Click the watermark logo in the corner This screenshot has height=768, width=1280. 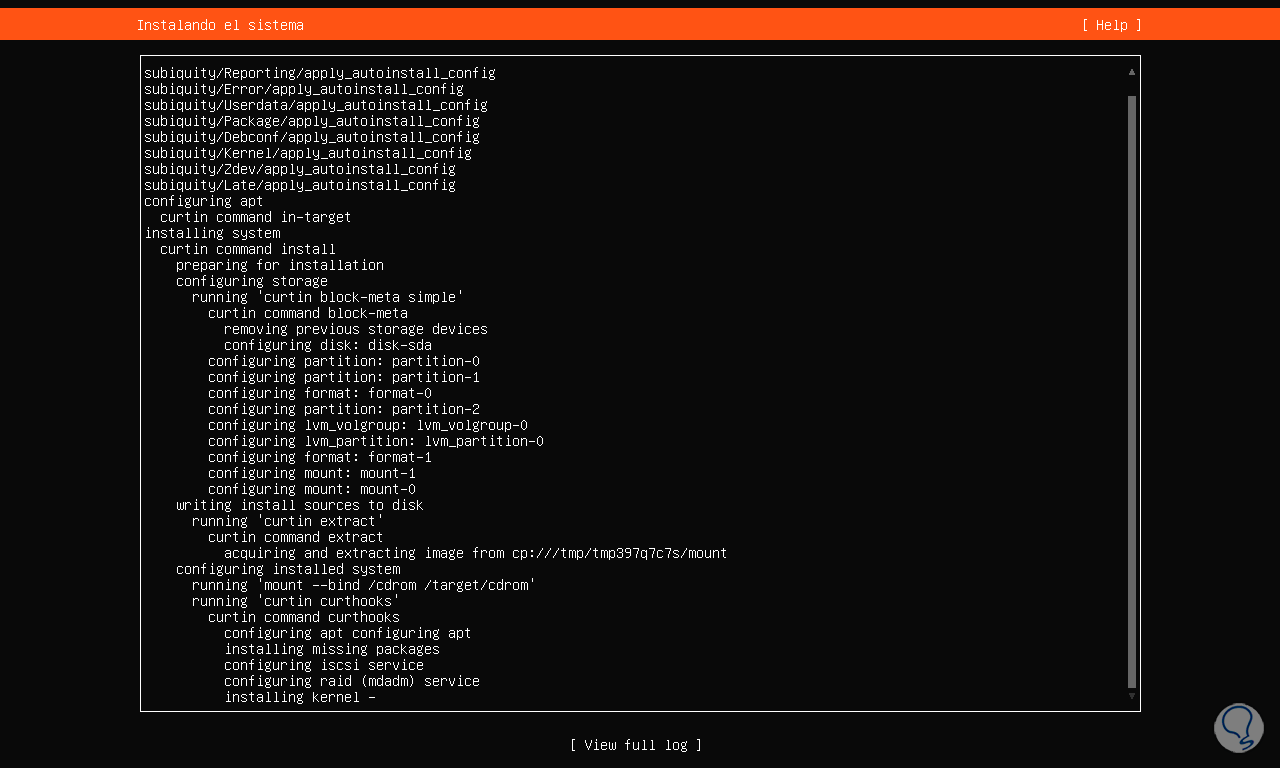(1239, 727)
